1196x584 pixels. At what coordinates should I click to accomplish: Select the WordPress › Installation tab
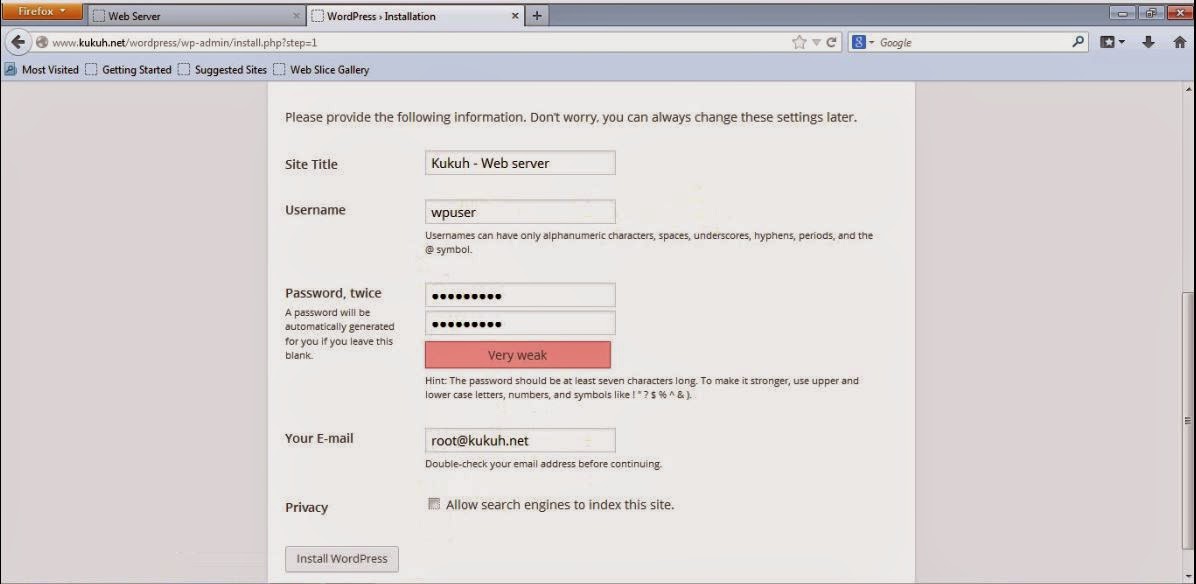coord(416,15)
